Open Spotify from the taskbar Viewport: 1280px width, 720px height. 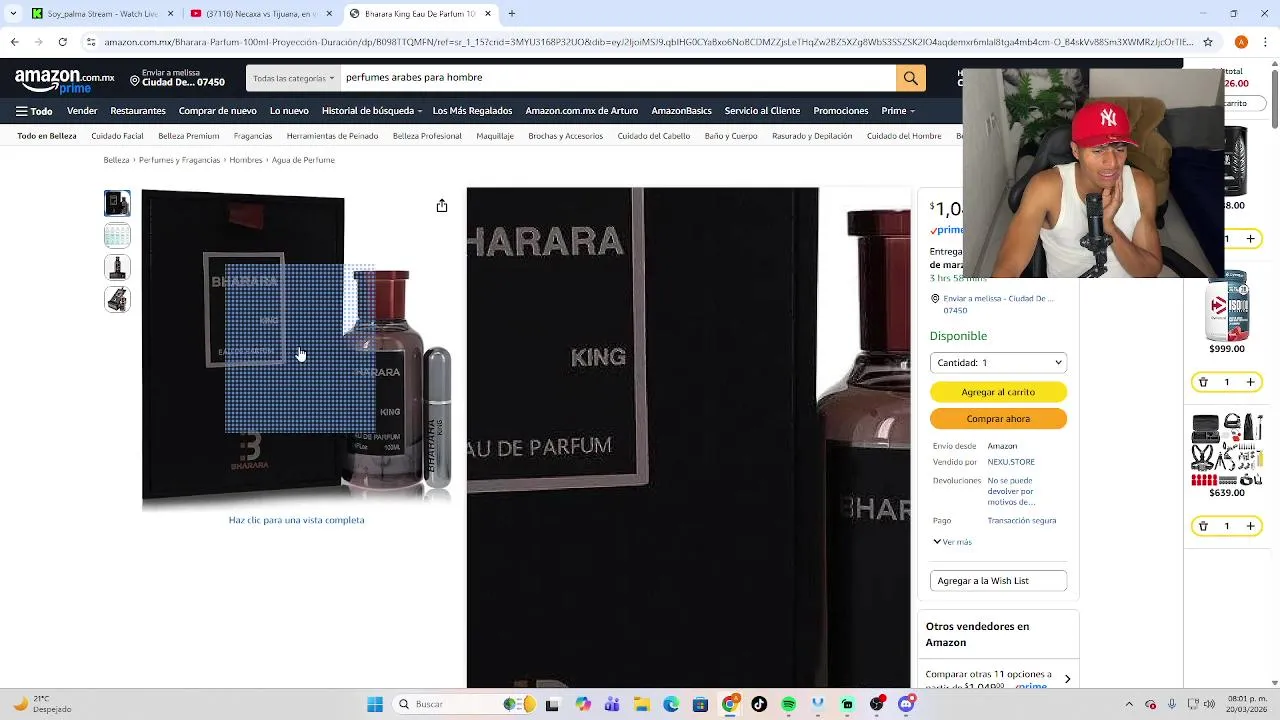click(x=789, y=704)
